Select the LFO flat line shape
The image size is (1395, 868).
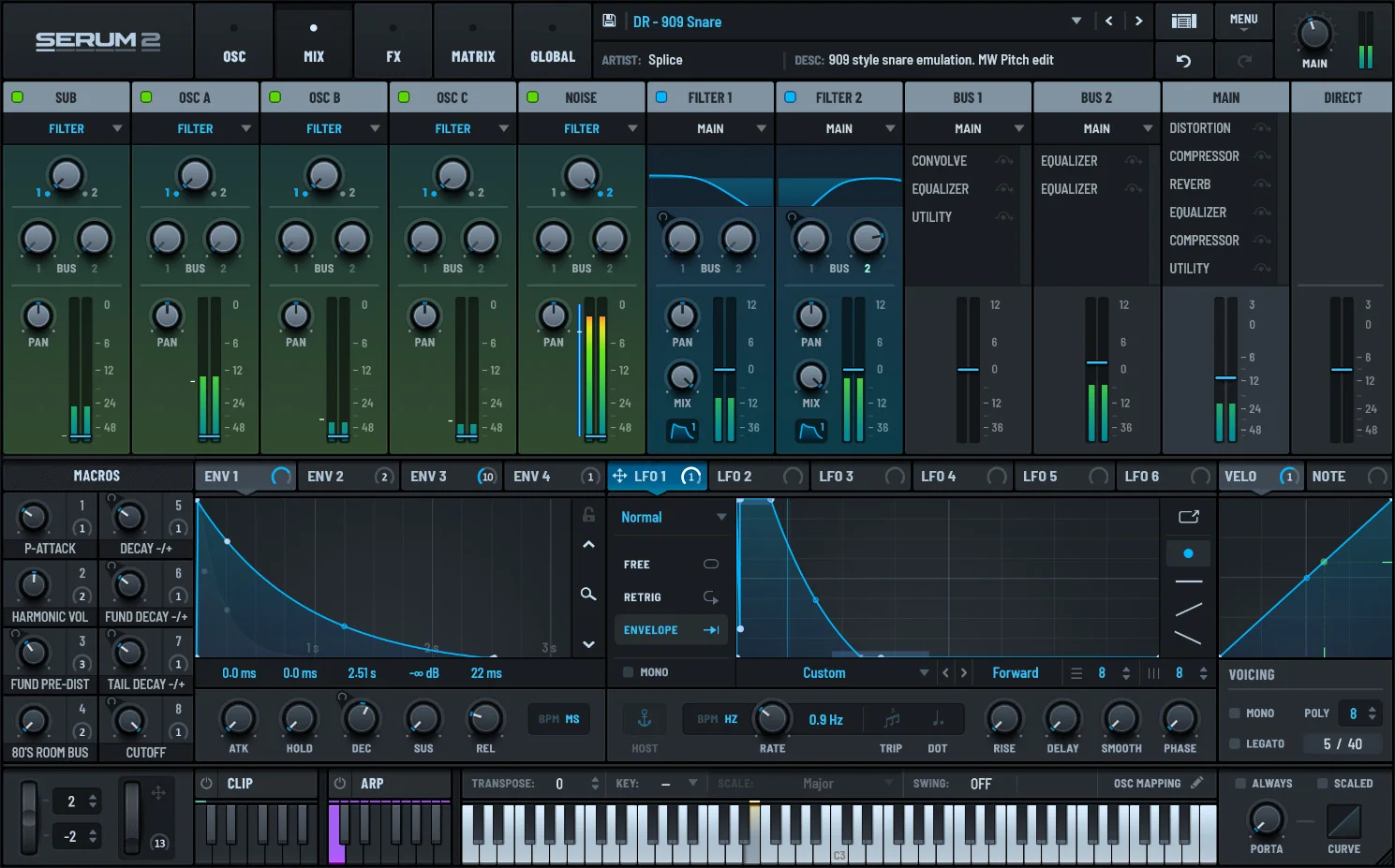pos(1188,581)
